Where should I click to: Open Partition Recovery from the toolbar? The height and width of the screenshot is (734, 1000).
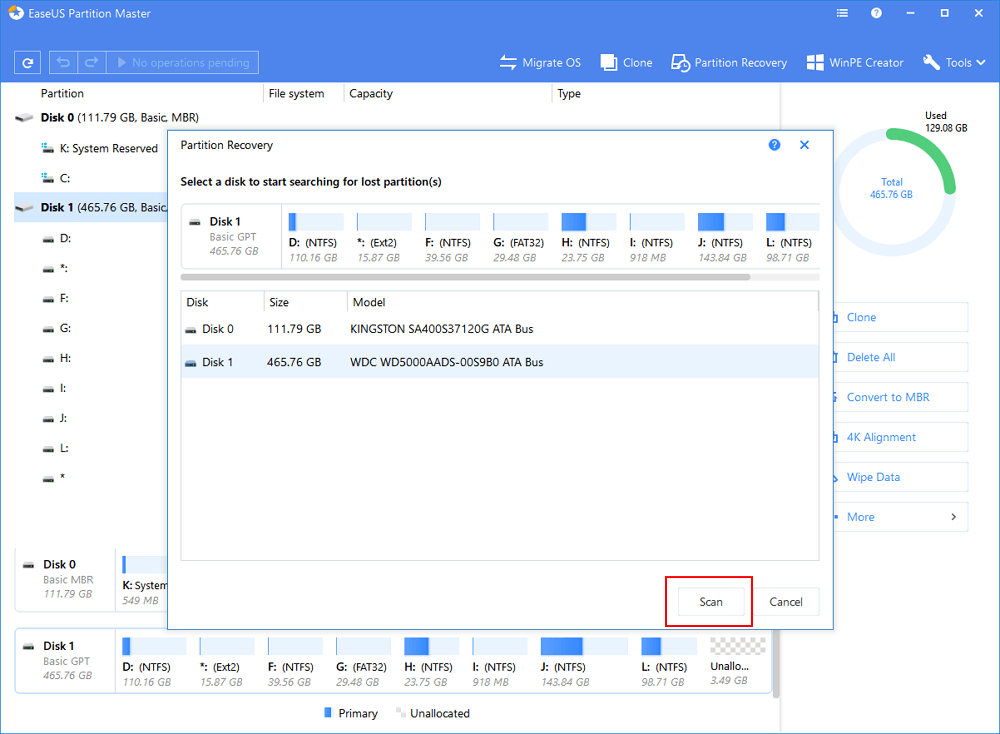point(728,62)
